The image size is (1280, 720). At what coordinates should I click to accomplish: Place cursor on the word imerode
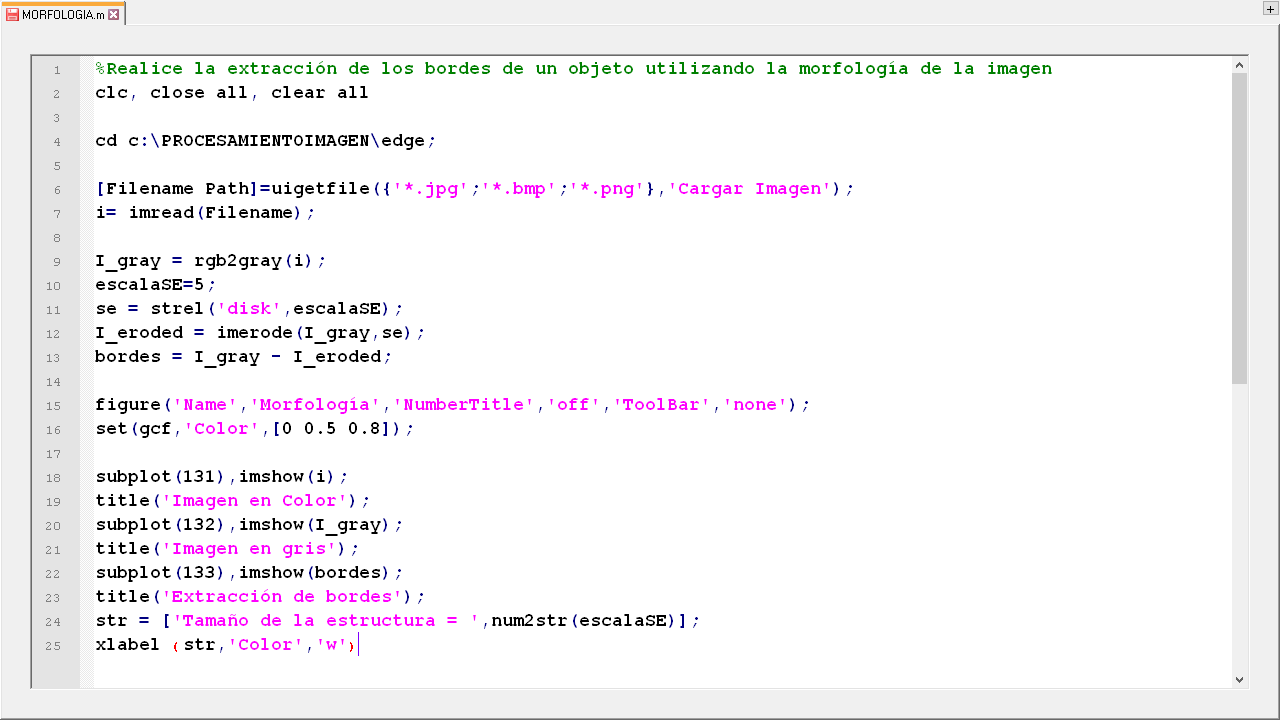point(255,333)
